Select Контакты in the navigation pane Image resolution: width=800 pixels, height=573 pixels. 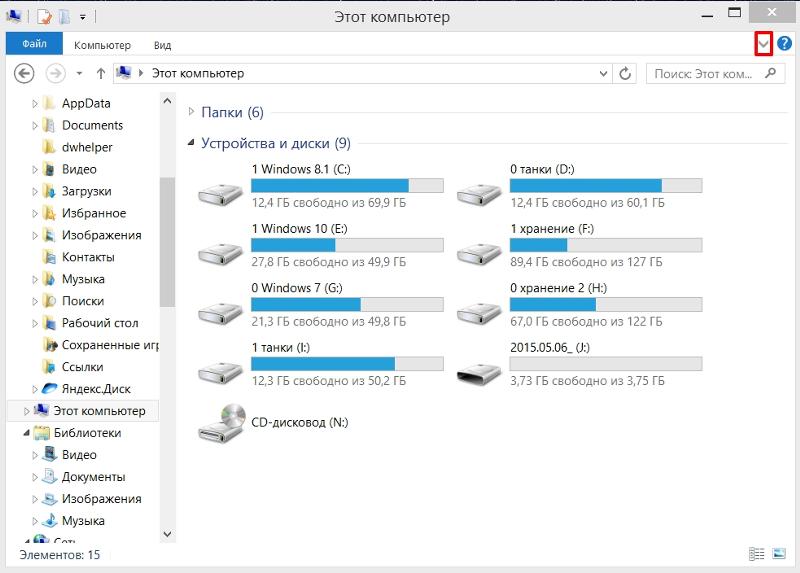(88, 257)
